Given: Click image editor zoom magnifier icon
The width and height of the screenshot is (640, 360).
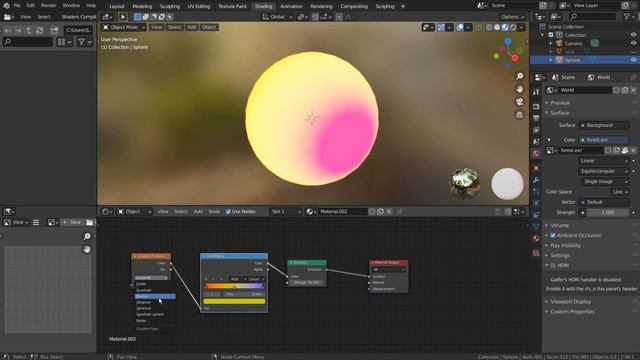Looking at the screenshot, I should [87, 236].
